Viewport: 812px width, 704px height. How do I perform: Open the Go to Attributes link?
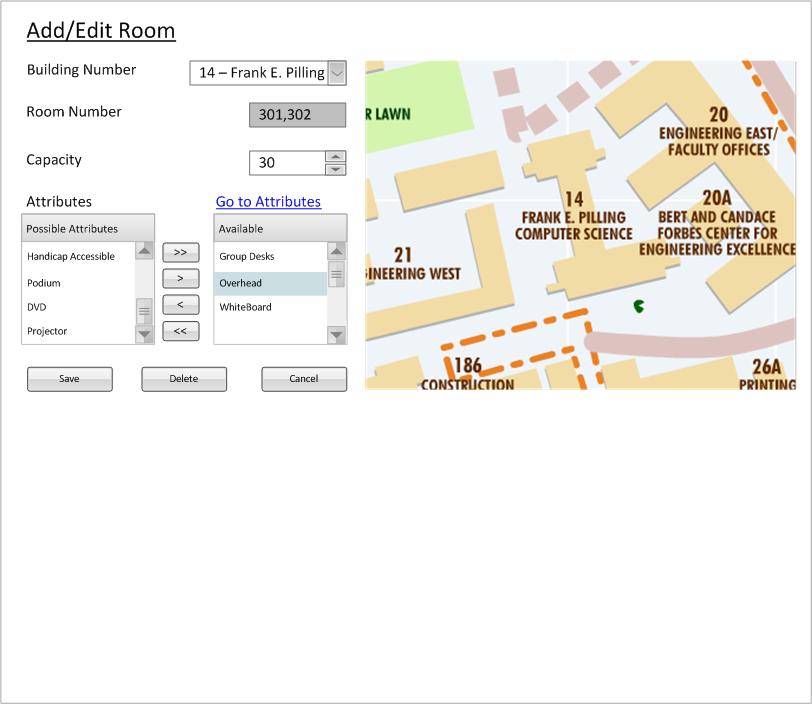pyautogui.click(x=268, y=202)
